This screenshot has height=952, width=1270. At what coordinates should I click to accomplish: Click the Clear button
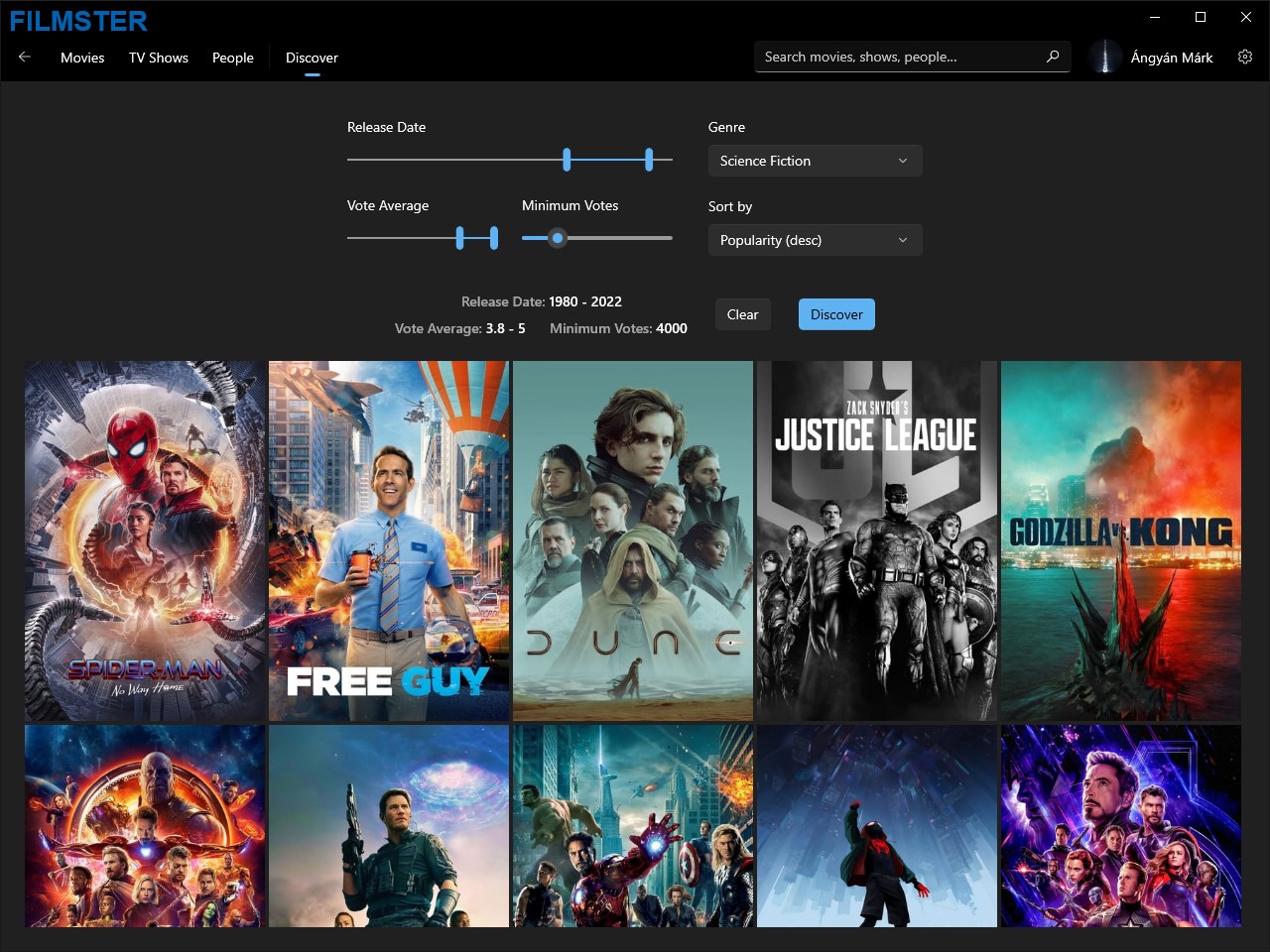(742, 314)
